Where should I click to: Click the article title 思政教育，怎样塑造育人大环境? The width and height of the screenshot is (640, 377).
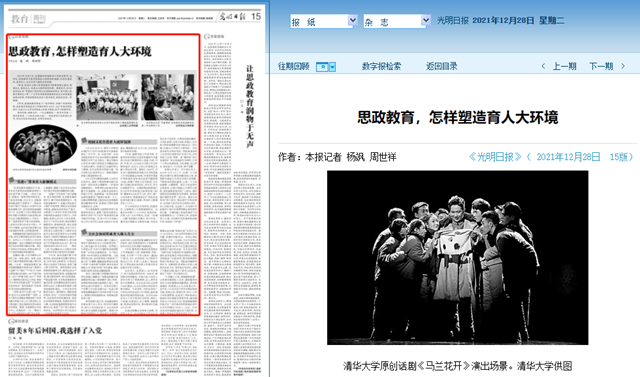click(x=458, y=118)
